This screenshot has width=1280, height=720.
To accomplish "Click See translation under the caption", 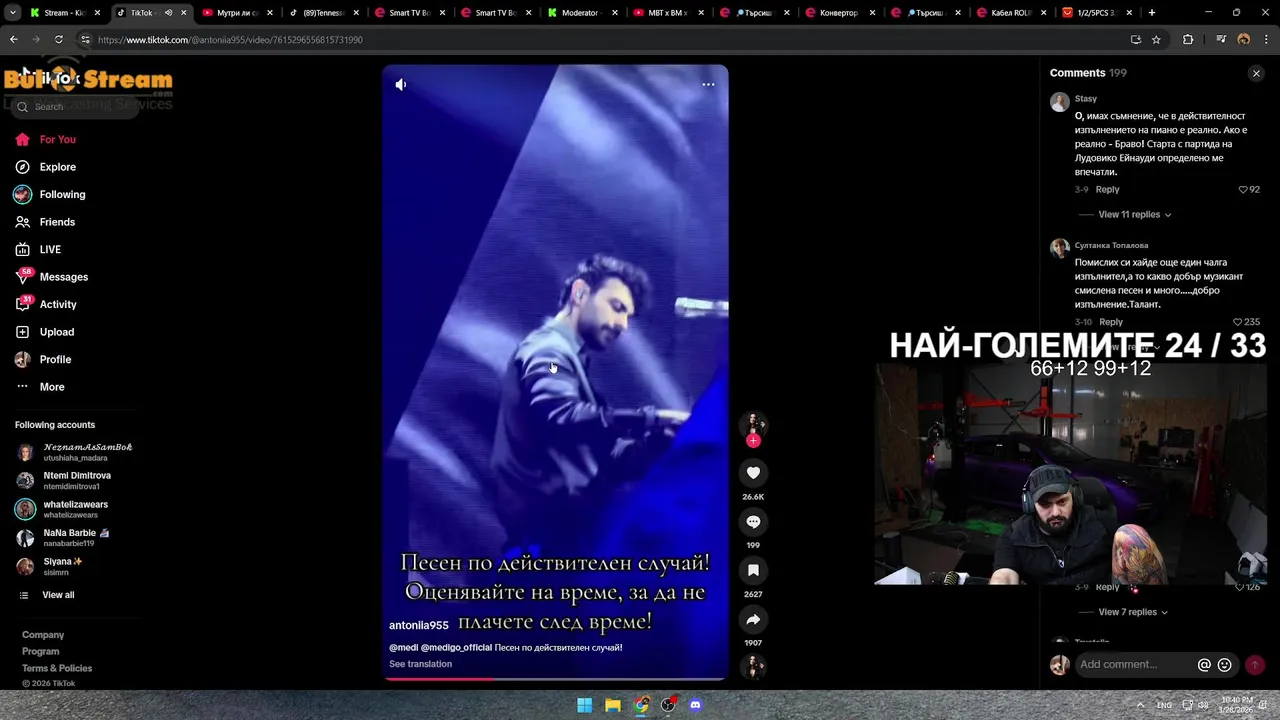I will (x=420, y=664).
